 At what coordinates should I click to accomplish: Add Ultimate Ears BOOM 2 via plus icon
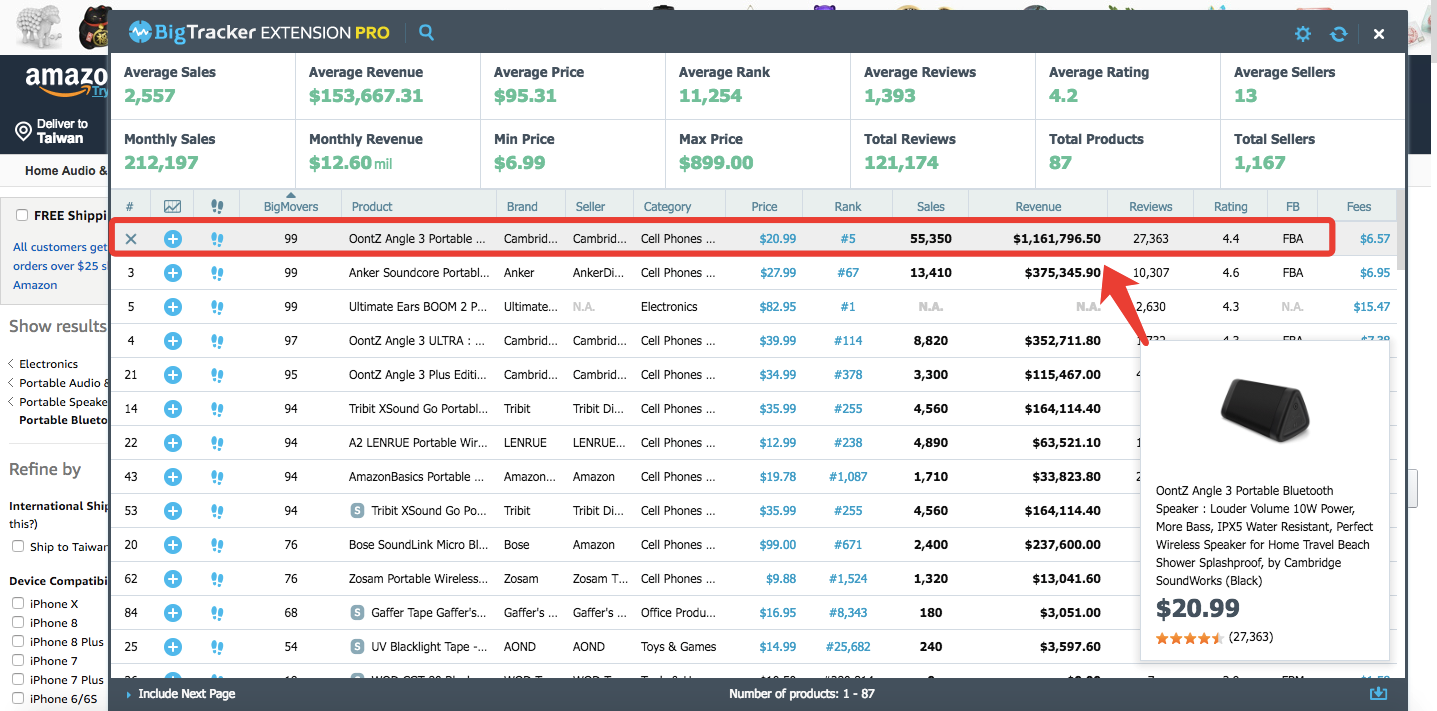[173, 307]
